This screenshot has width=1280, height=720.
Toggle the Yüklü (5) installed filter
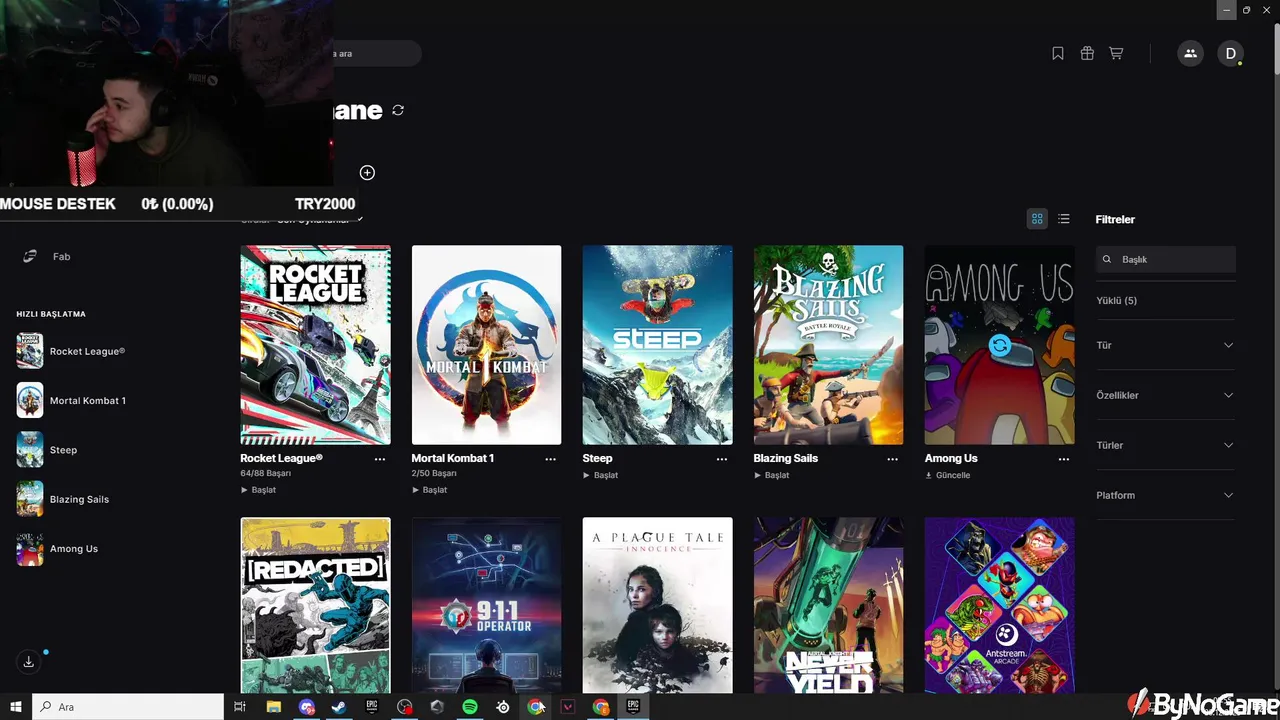pyautogui.click(x=1116, y=300)
